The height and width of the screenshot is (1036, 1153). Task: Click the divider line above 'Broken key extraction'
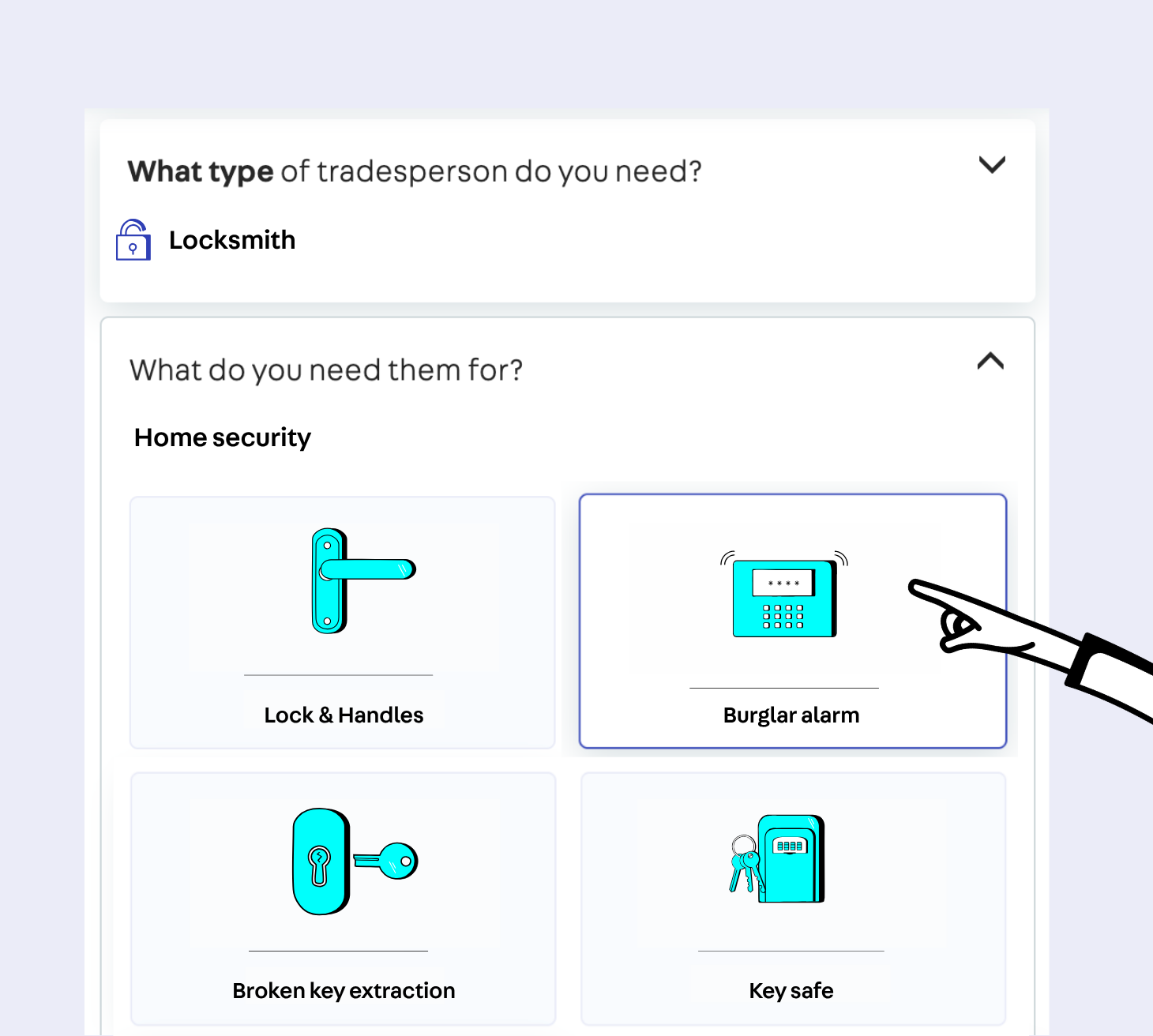(x=338, y=951)
